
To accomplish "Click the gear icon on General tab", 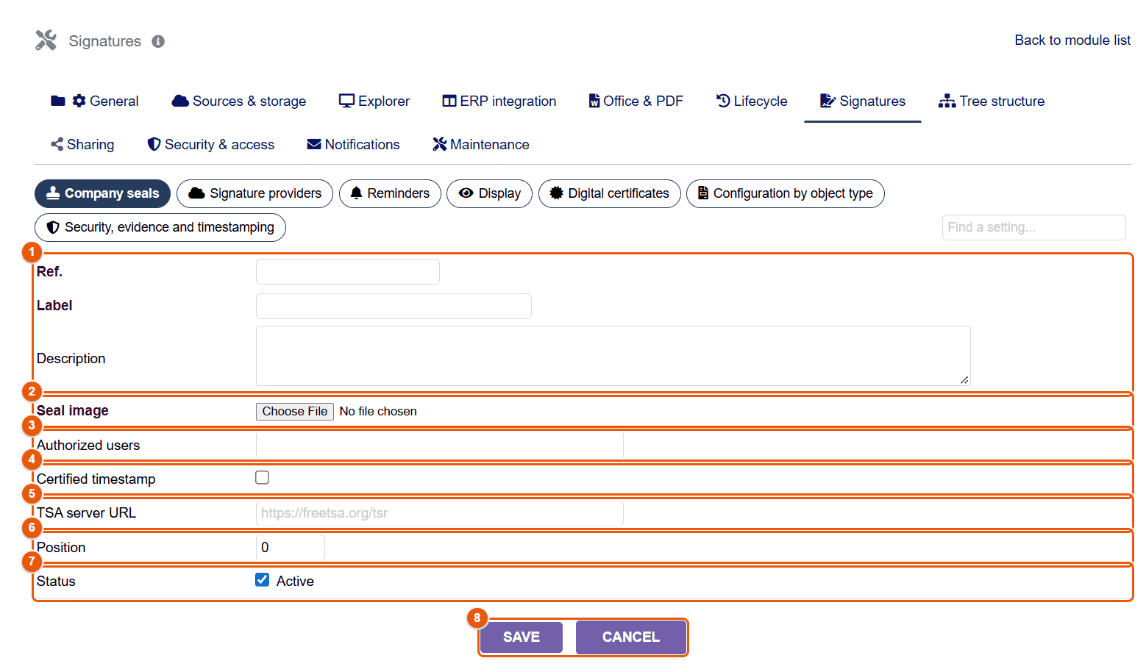I will [79, 101].
